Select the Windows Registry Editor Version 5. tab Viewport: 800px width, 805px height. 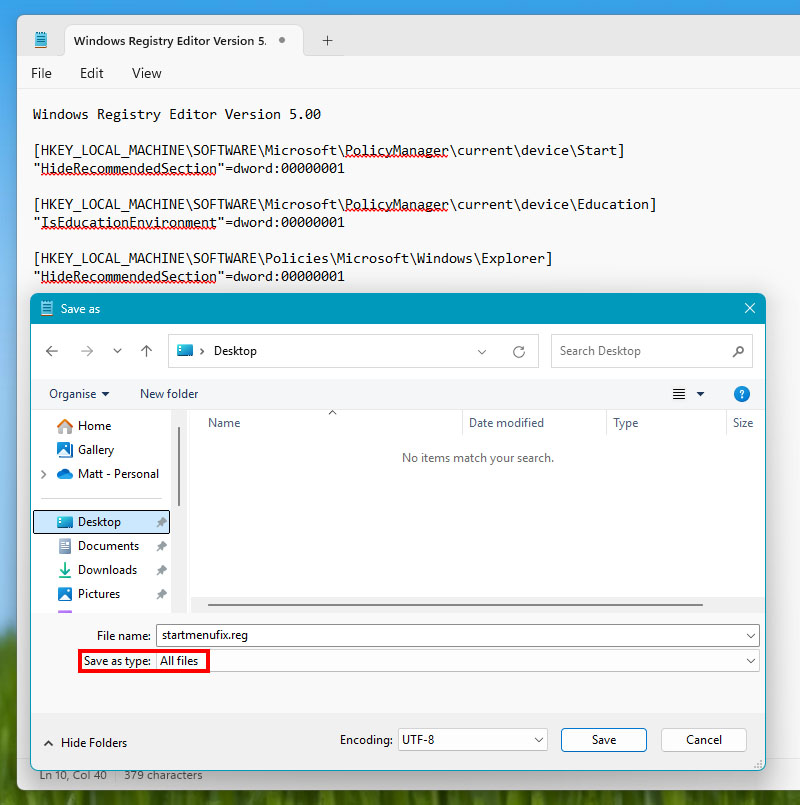[184, 41]
